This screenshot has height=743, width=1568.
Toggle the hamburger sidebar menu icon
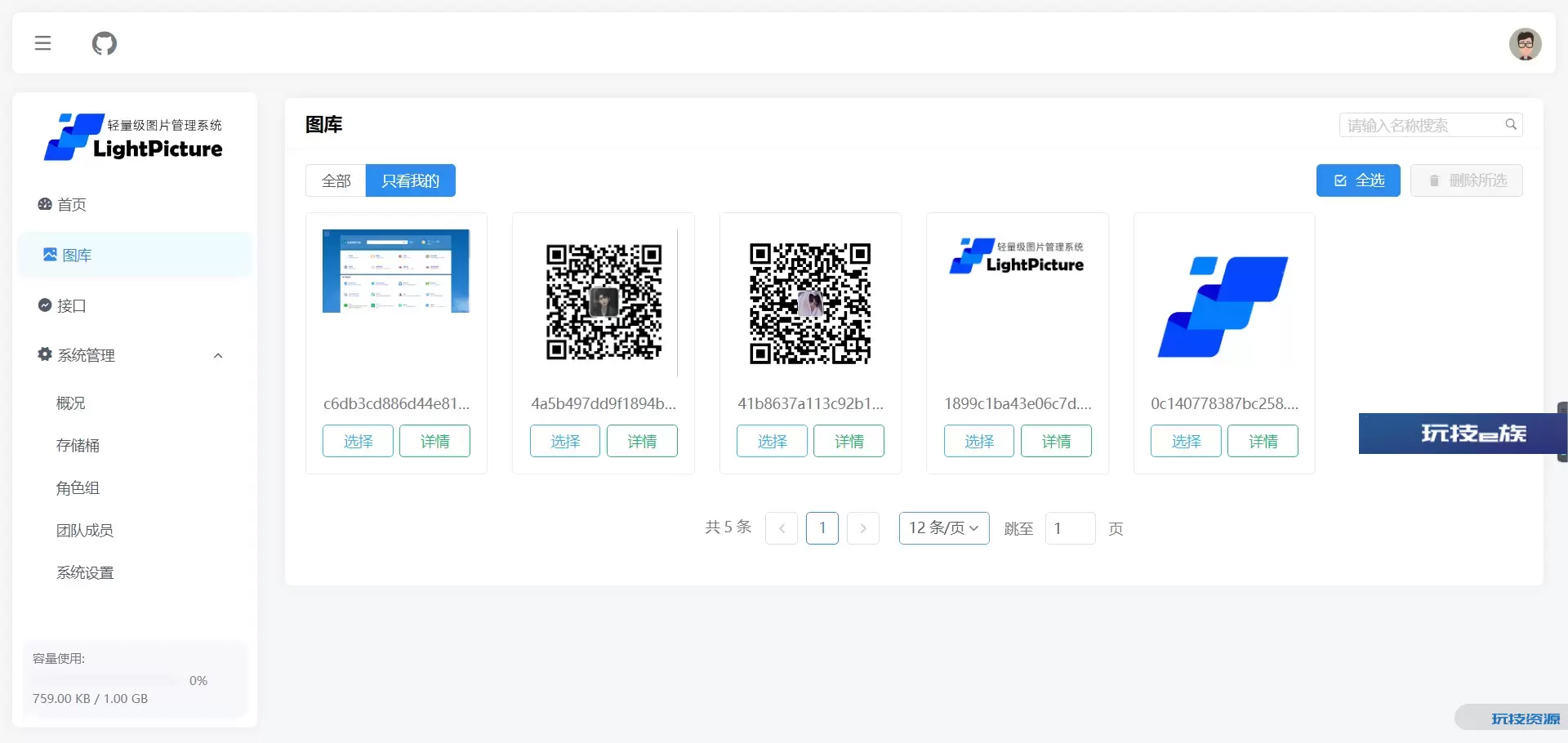pos(43,43)
